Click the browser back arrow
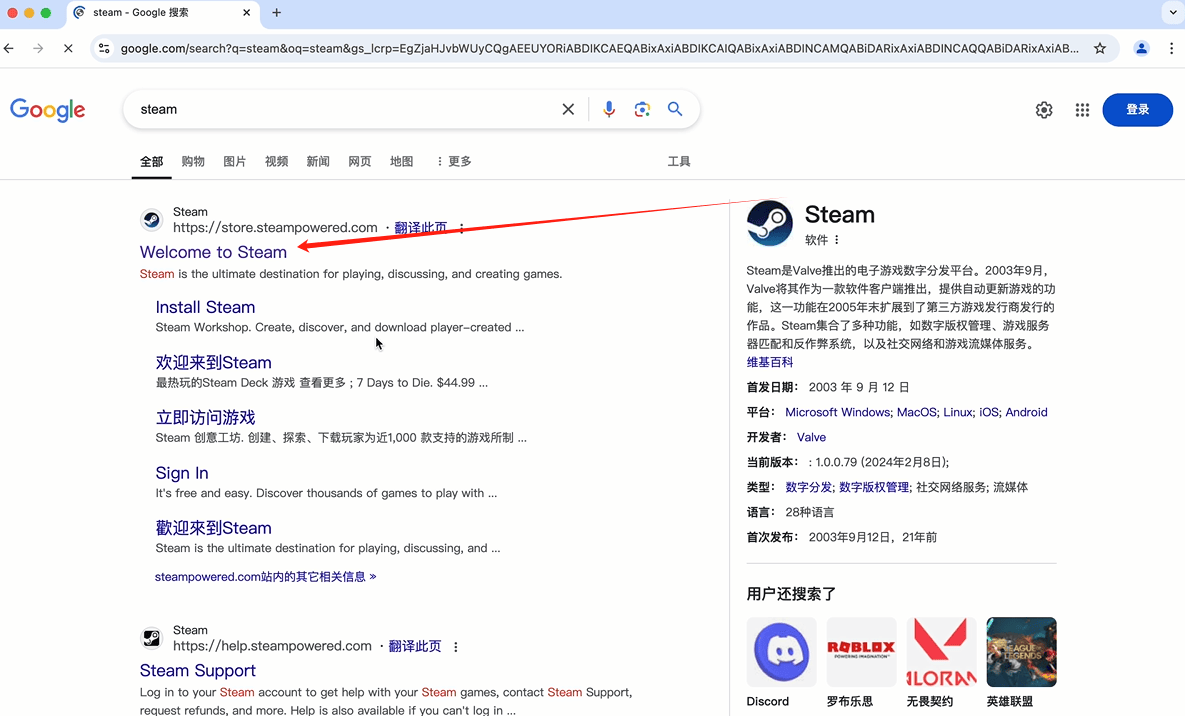Image resolution: width=1185 pixels, height=716 pixels. point(9,48)
